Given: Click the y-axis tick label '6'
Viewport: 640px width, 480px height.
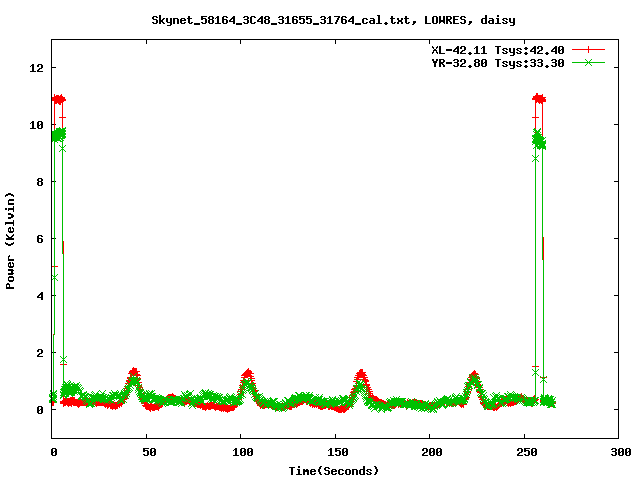Looking at the screenshot, I should coord(40,239).
